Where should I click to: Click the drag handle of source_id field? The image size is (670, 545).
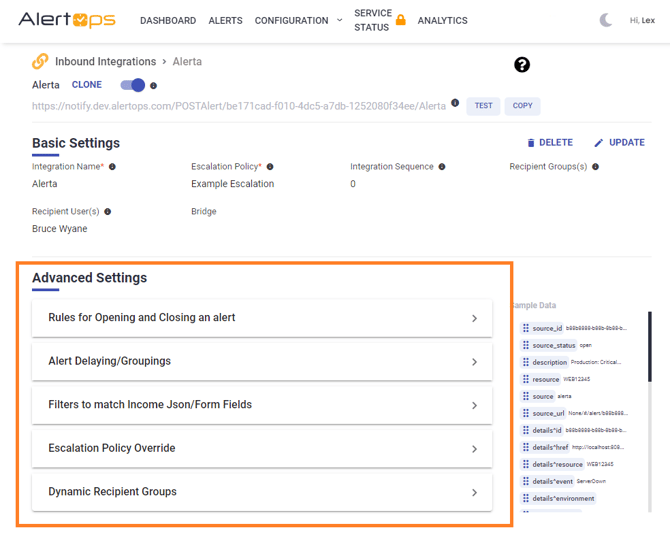(x=526, y=328)
